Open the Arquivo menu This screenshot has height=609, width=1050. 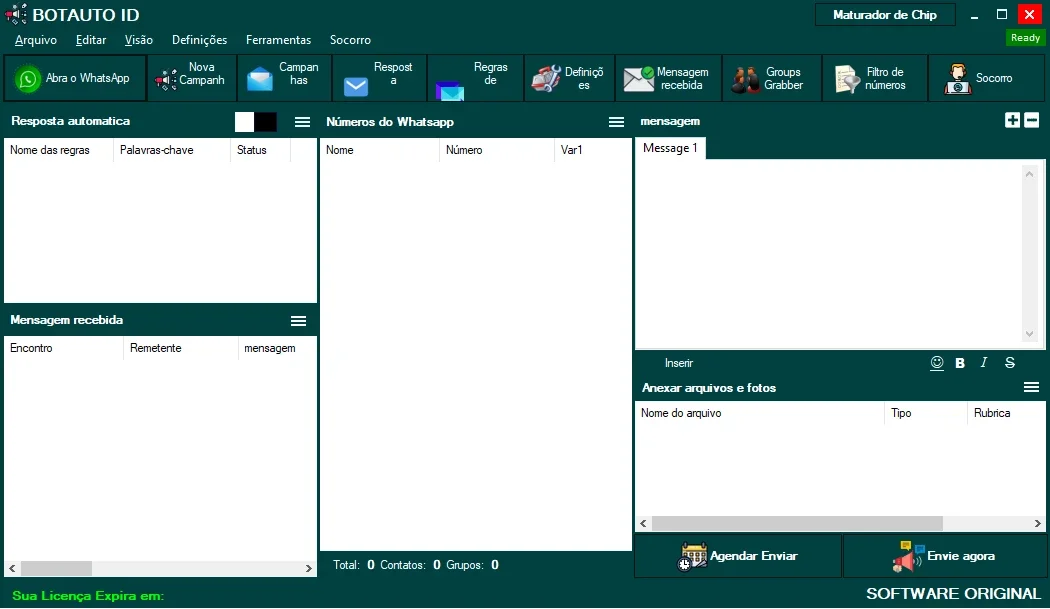coord(35,40)
